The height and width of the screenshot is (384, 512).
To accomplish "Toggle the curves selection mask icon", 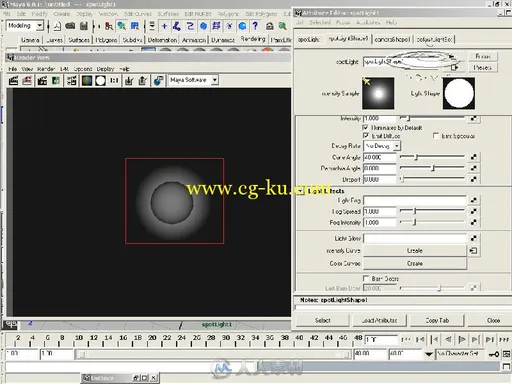I will point(190,26).
